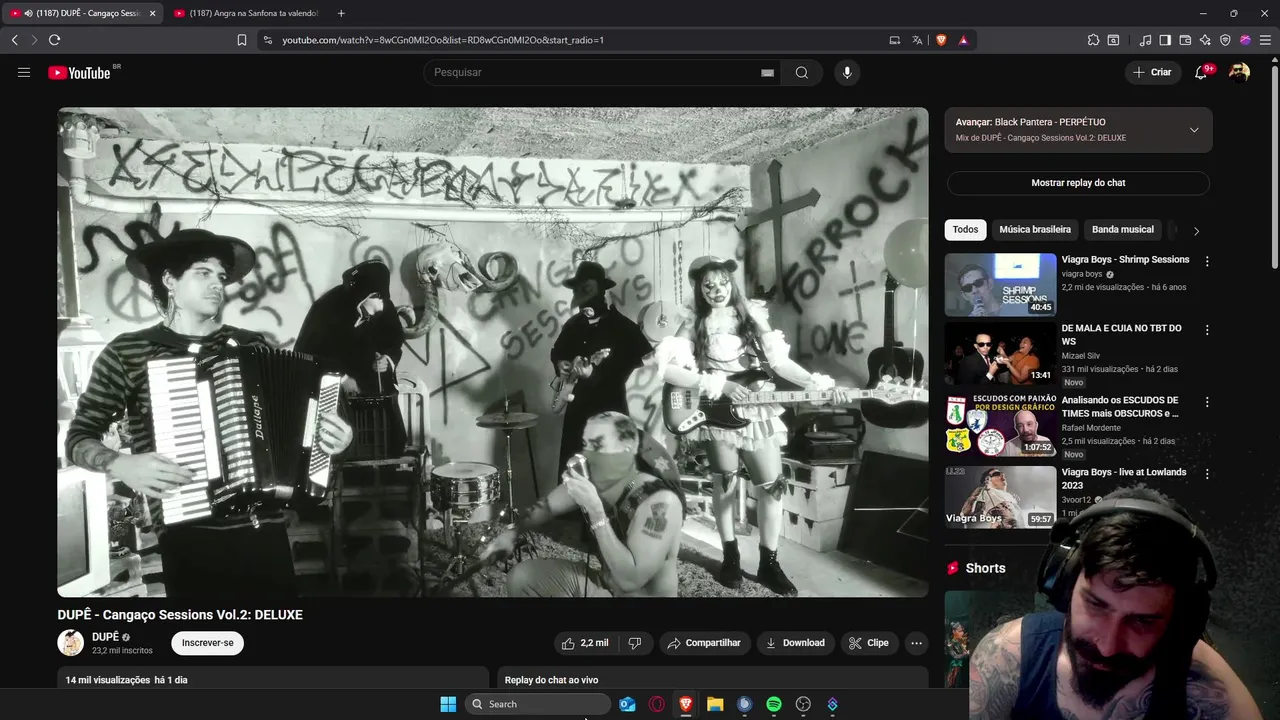Switch to DUPÊ Cangaço Sessions browser tab

click(82, 13)
